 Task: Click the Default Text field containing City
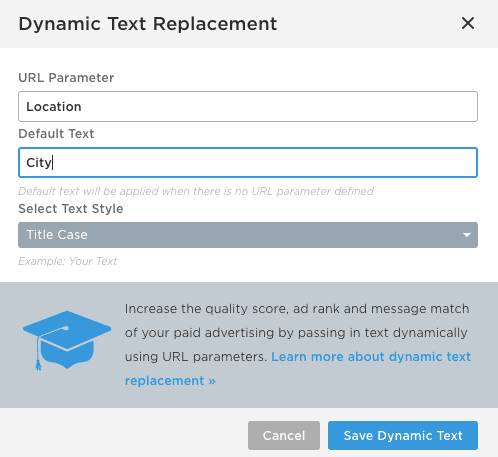(248, 162)
